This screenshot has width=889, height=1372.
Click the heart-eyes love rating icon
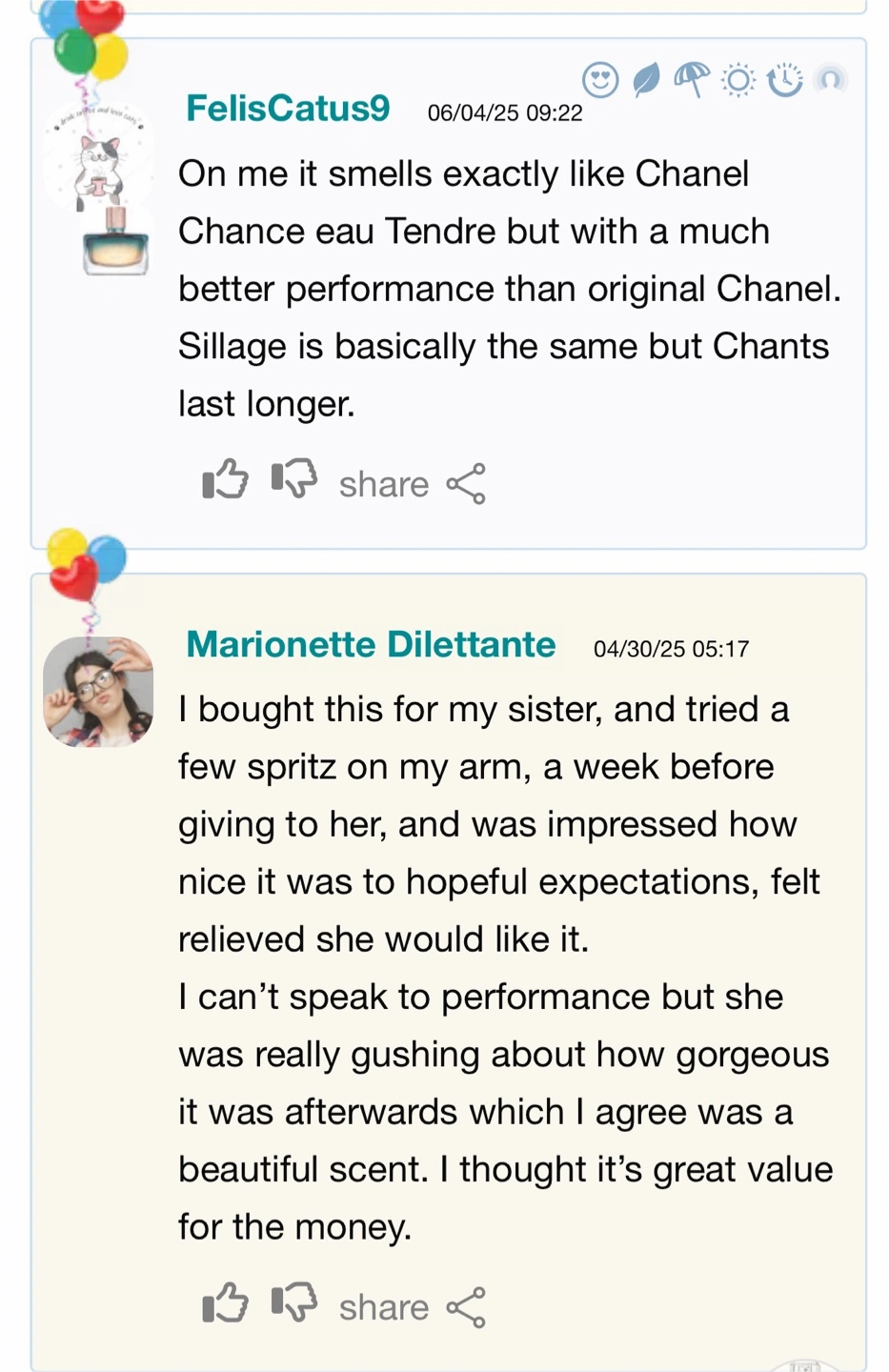point(600,80)
